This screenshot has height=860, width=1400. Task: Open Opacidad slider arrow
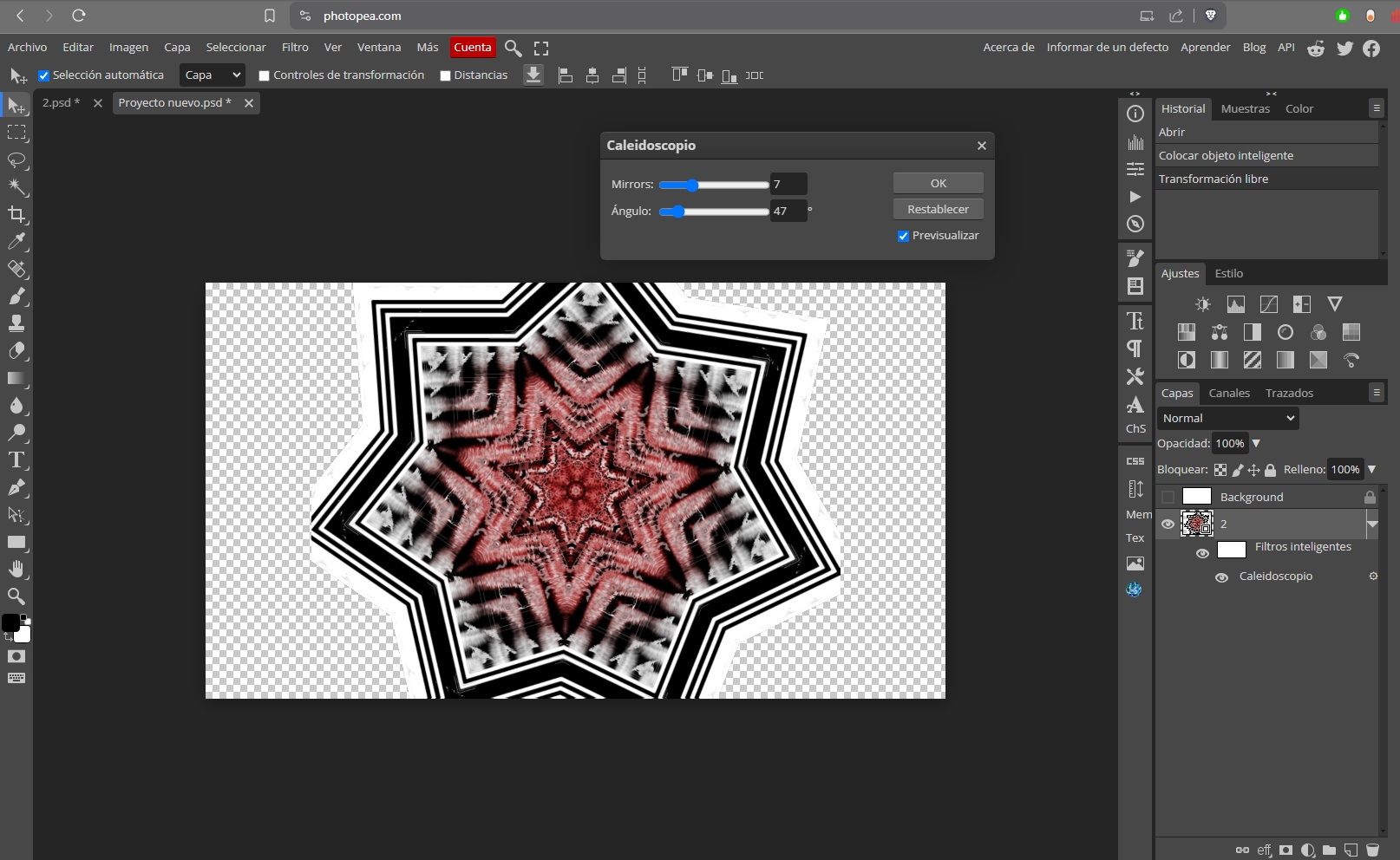tap(1256, 443)
